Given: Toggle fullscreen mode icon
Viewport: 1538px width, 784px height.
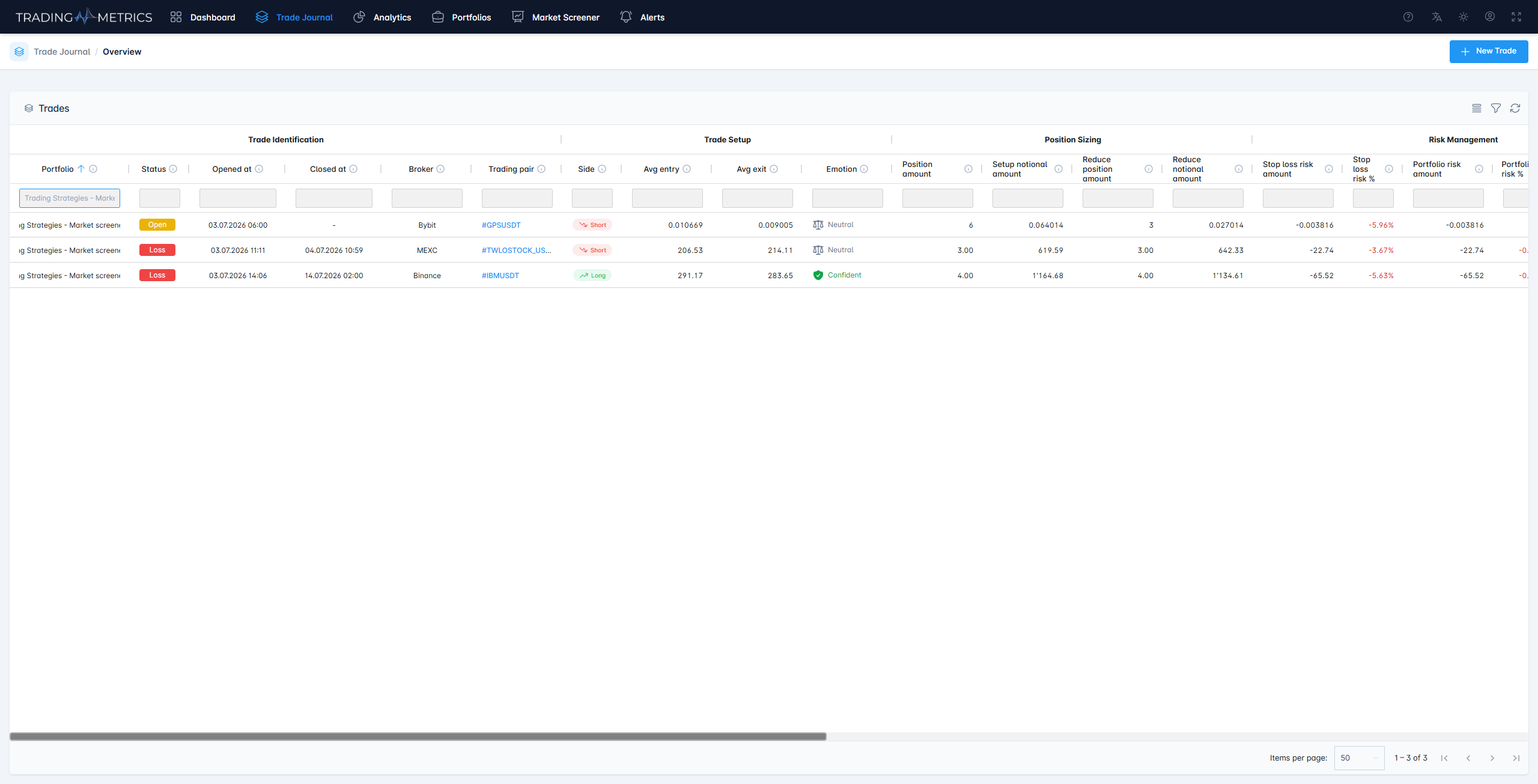Looking at the screenshot, I should tap(1516, 17).
